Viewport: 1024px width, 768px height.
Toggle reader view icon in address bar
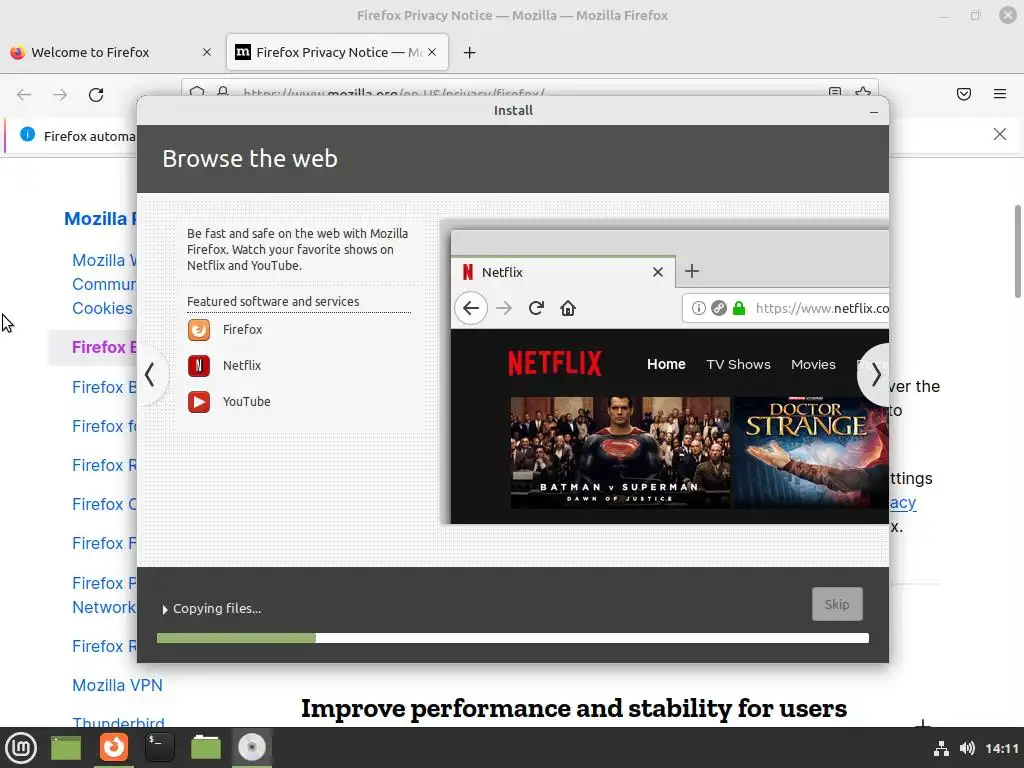(835, 91)
